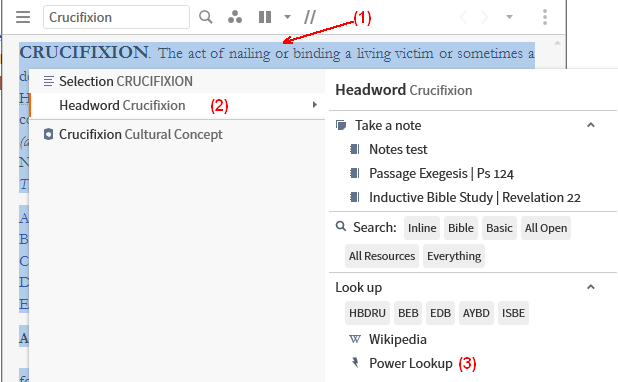The width and height of the screenshot is (618, 382).
Task: Select the Selection CRUCIFIXION menu entry
Action: pos(177,81)
